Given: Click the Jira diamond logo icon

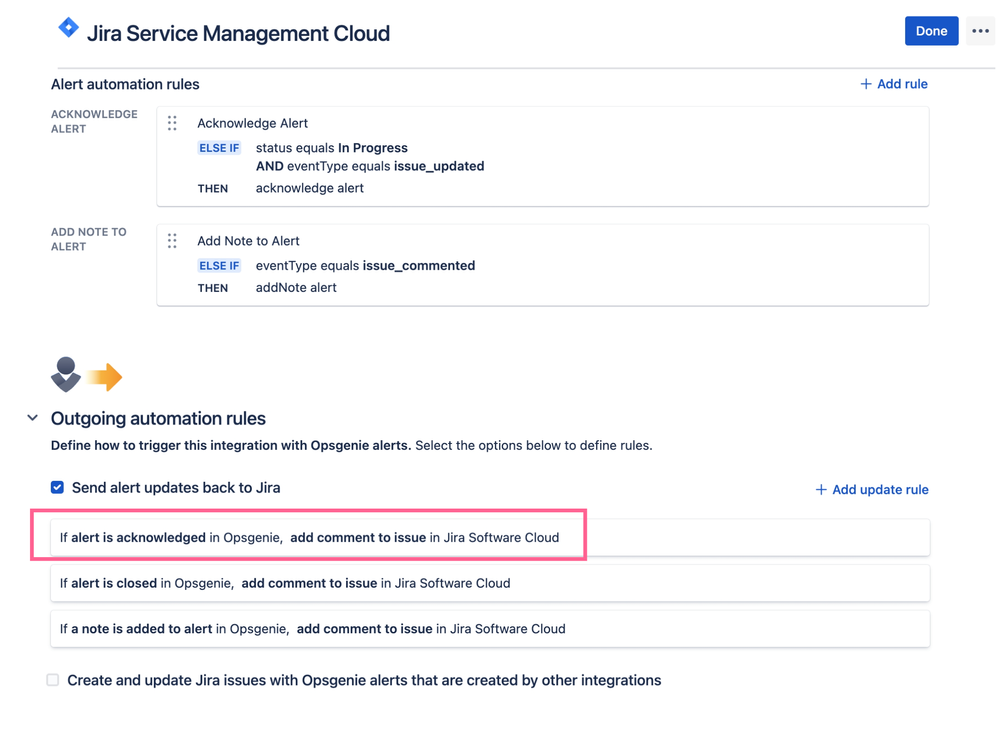Looking at the screenshot, I should coord(68,27).
